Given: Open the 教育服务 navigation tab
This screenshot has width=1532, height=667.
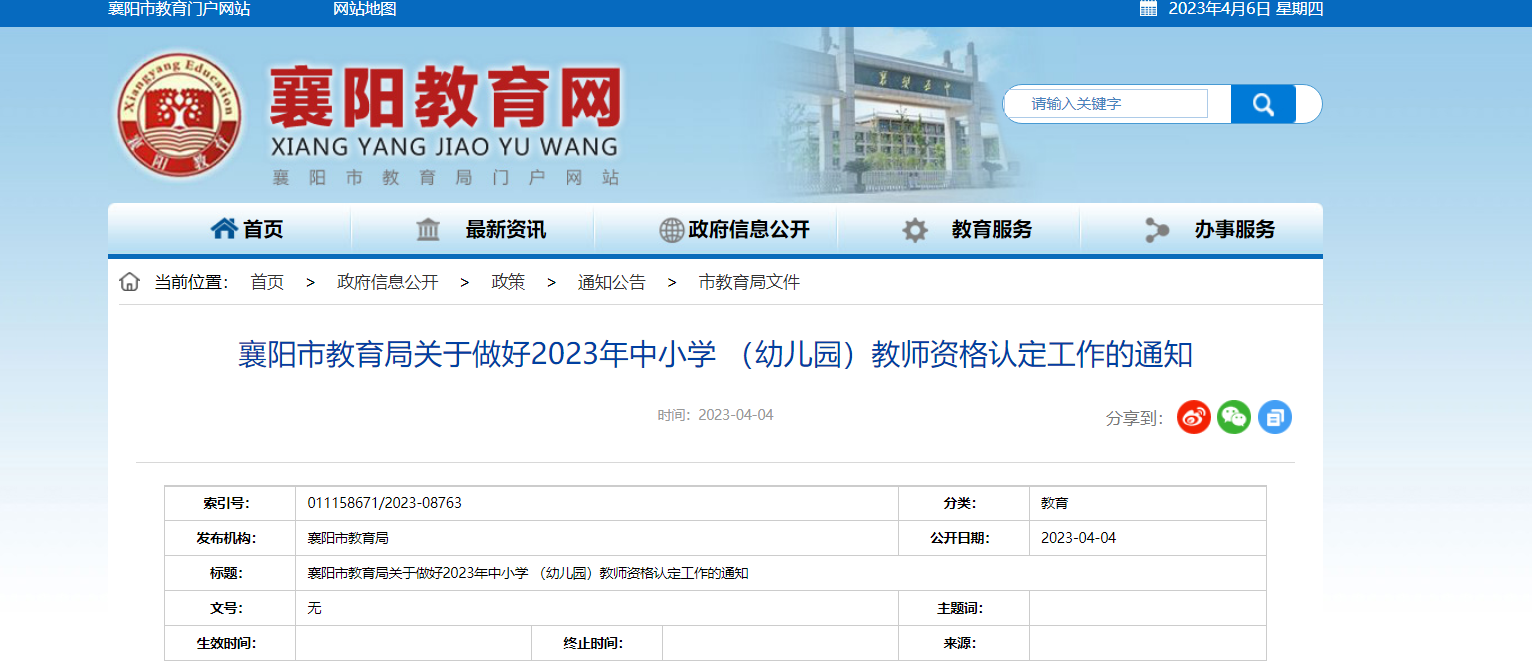Looking at the screenshot, I should [x=959, y=230].
